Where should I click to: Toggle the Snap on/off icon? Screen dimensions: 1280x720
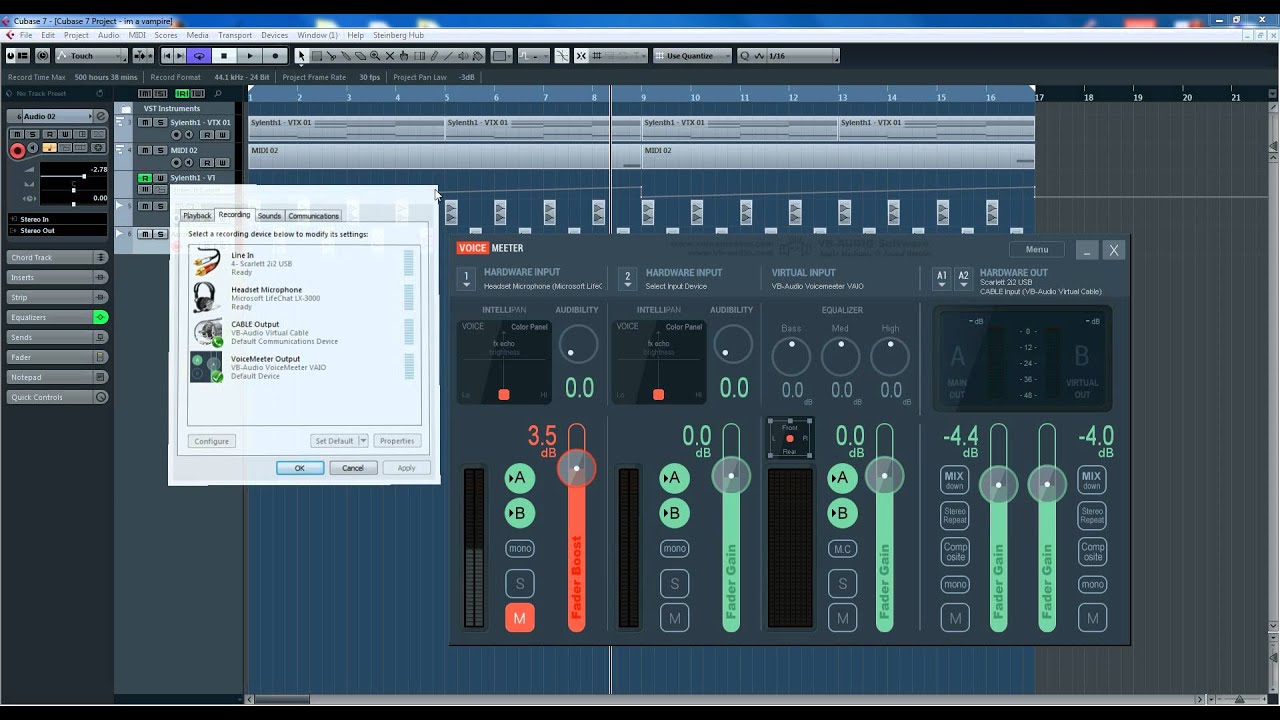click(580, 56)
